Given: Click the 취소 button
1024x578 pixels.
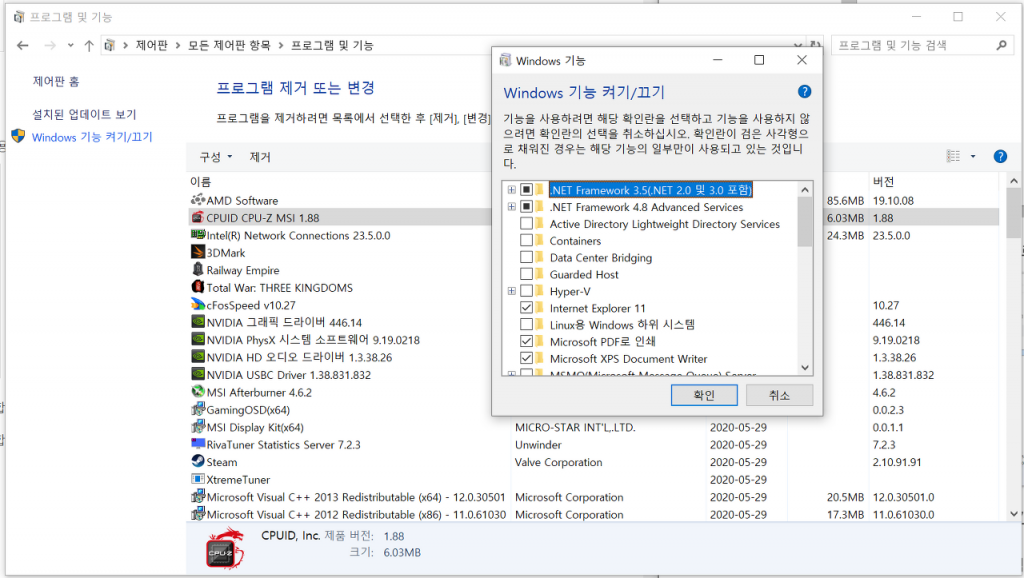Looking at the screenshot, I should [x=779, y=395].
